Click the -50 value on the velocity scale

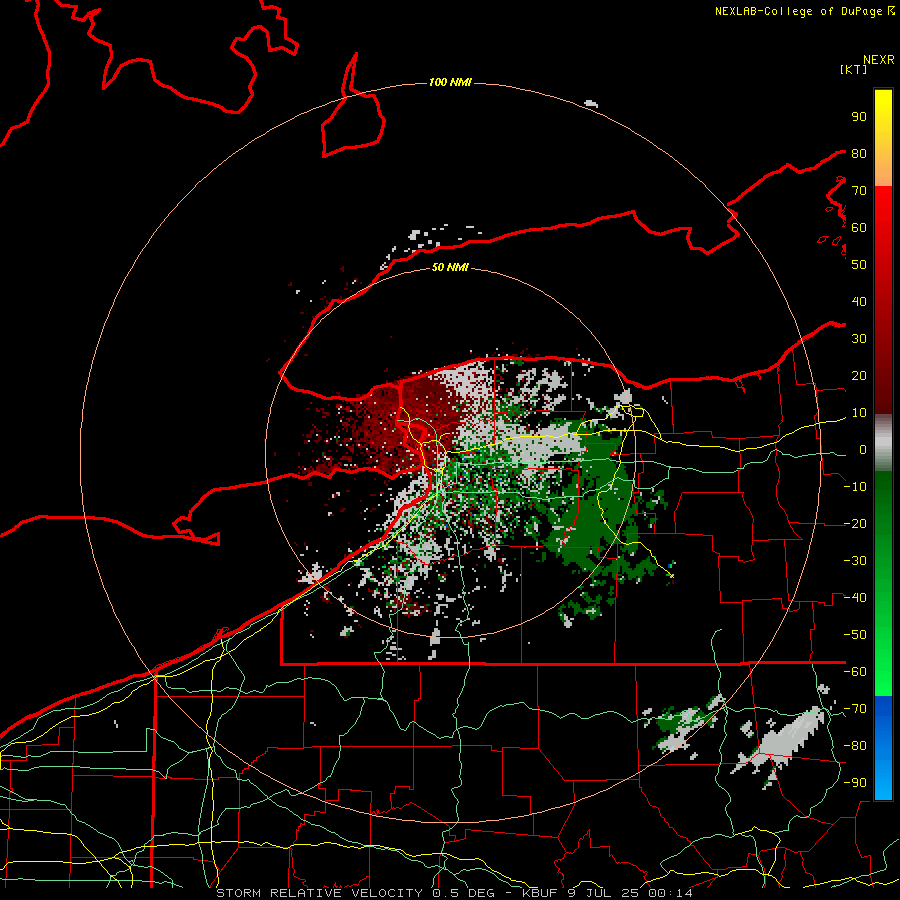855,635
